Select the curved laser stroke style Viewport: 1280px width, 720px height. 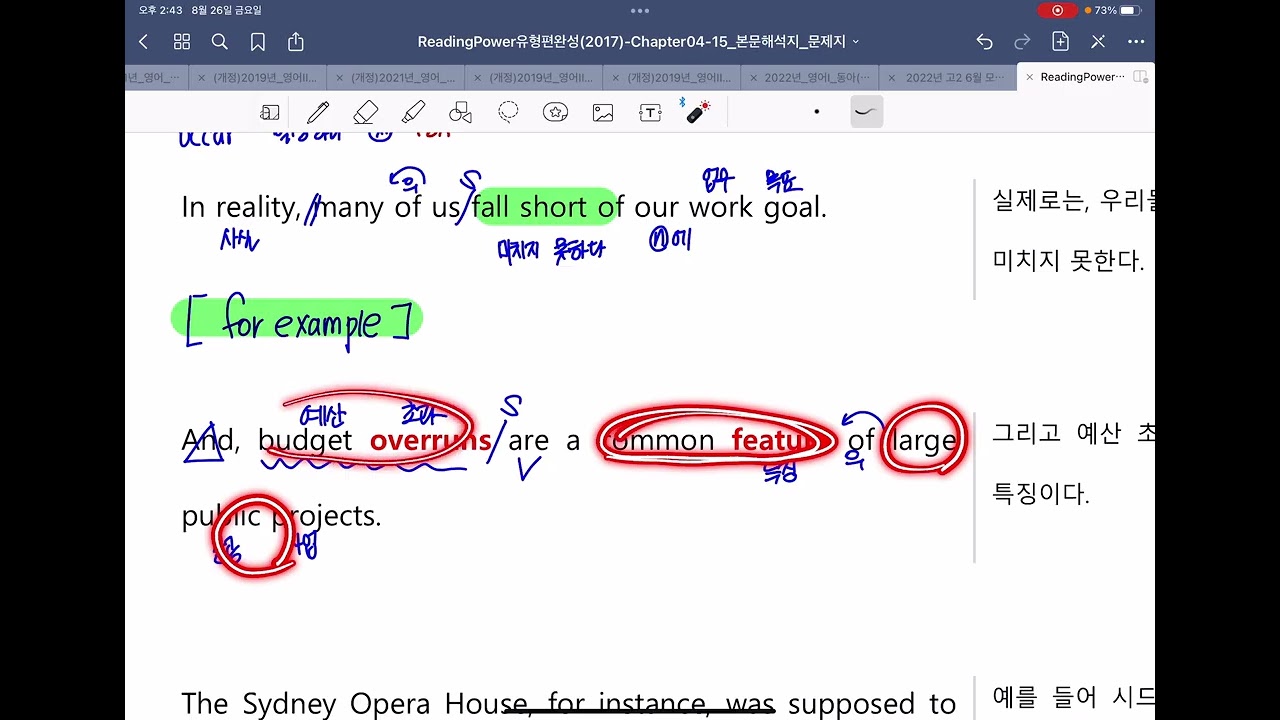pyautogui.click(x=866, y=112)
